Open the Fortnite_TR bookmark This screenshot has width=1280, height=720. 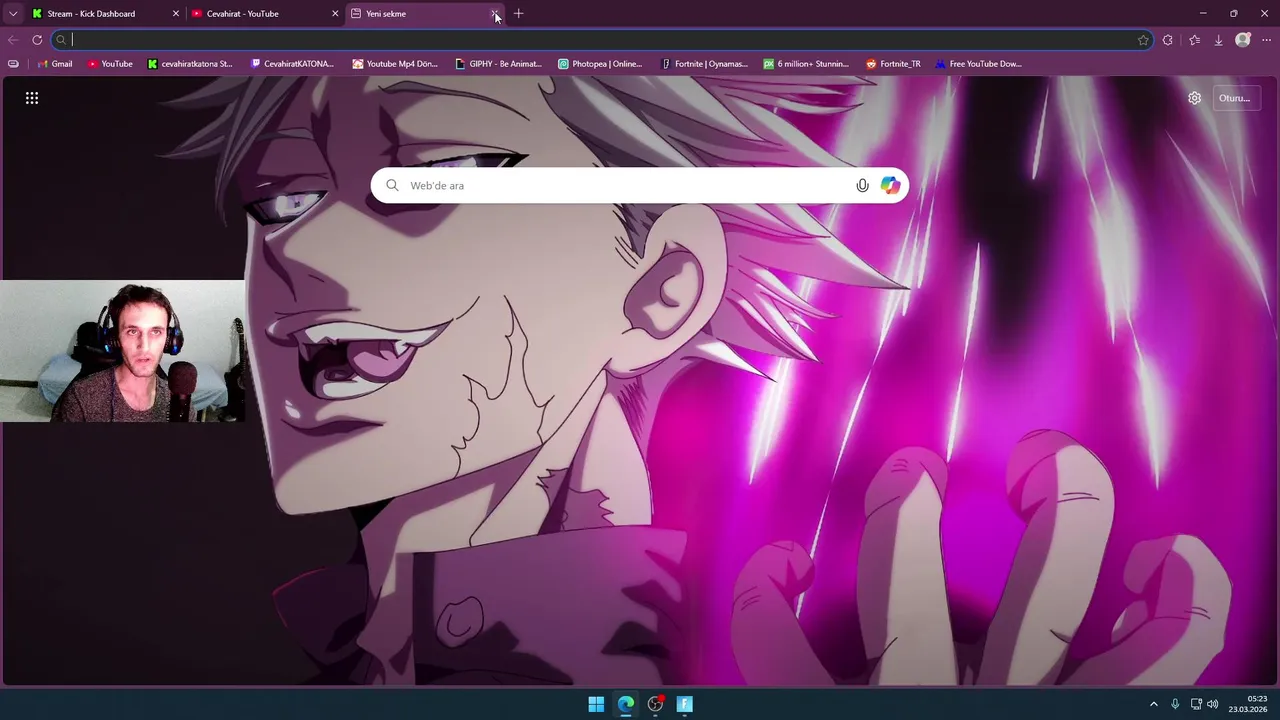(x=893, y=64)
